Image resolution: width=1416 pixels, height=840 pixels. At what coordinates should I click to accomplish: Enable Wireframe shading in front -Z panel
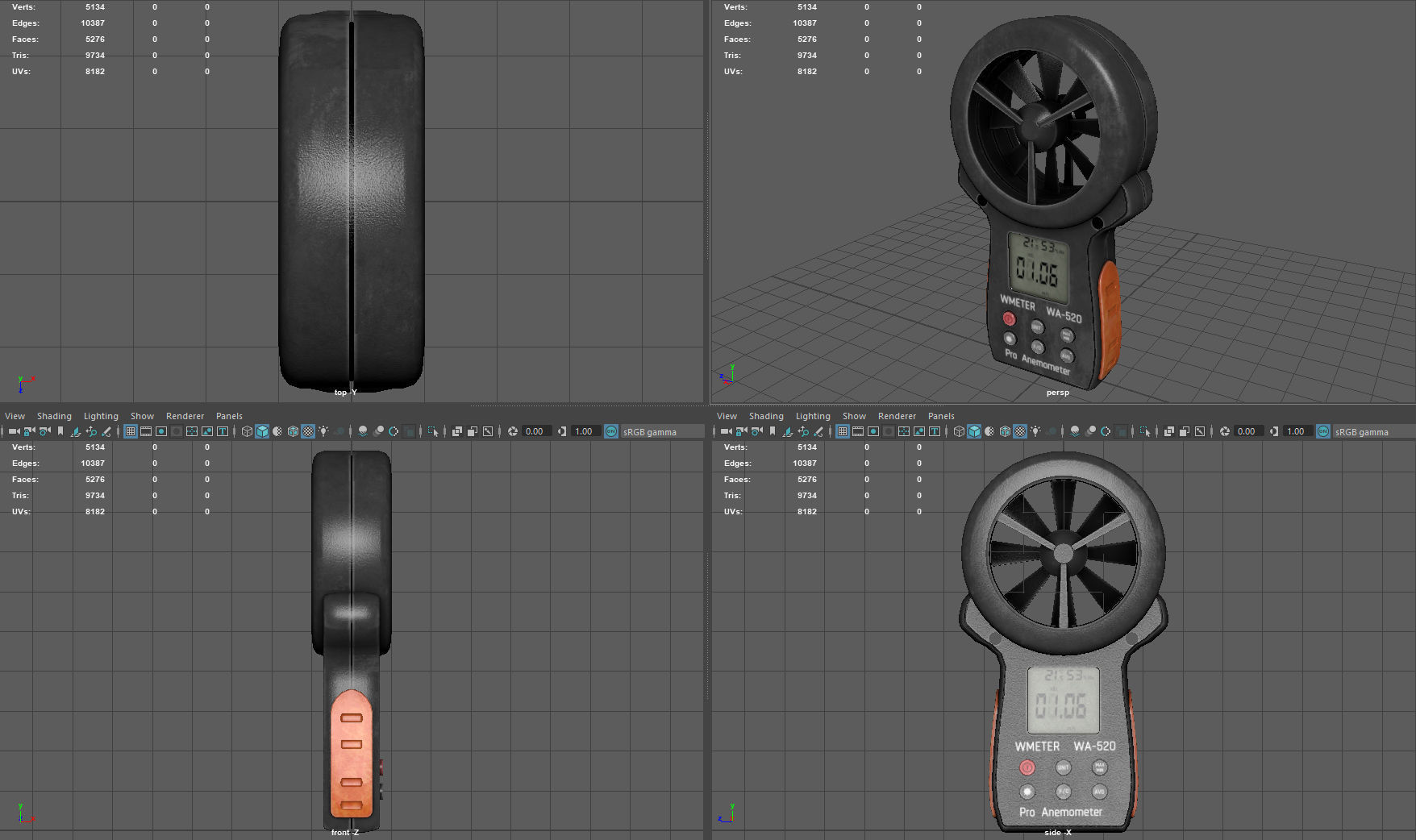[x=247, y=431]
